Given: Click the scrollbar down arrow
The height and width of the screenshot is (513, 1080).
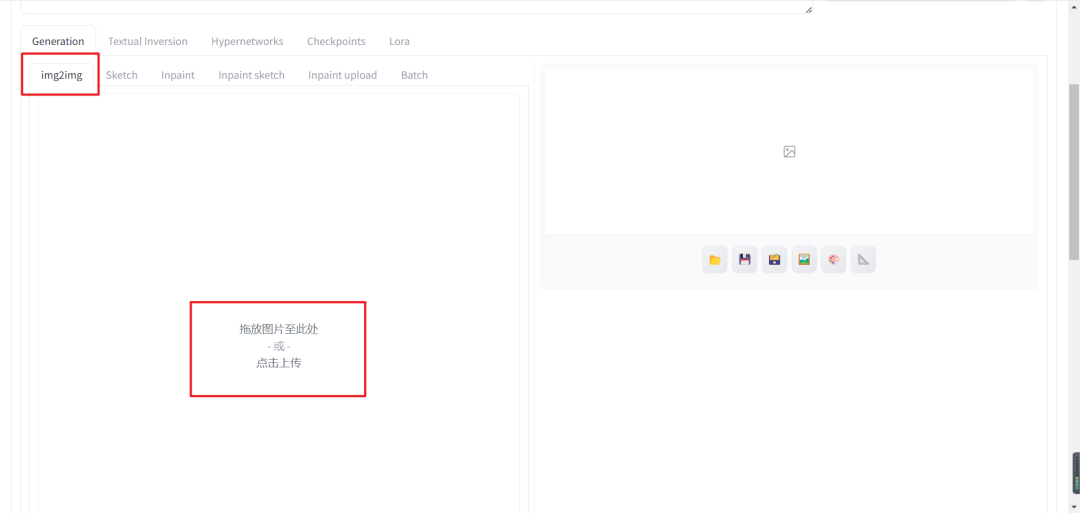Looking at the screenshot, I should [x=1074, y=507].
